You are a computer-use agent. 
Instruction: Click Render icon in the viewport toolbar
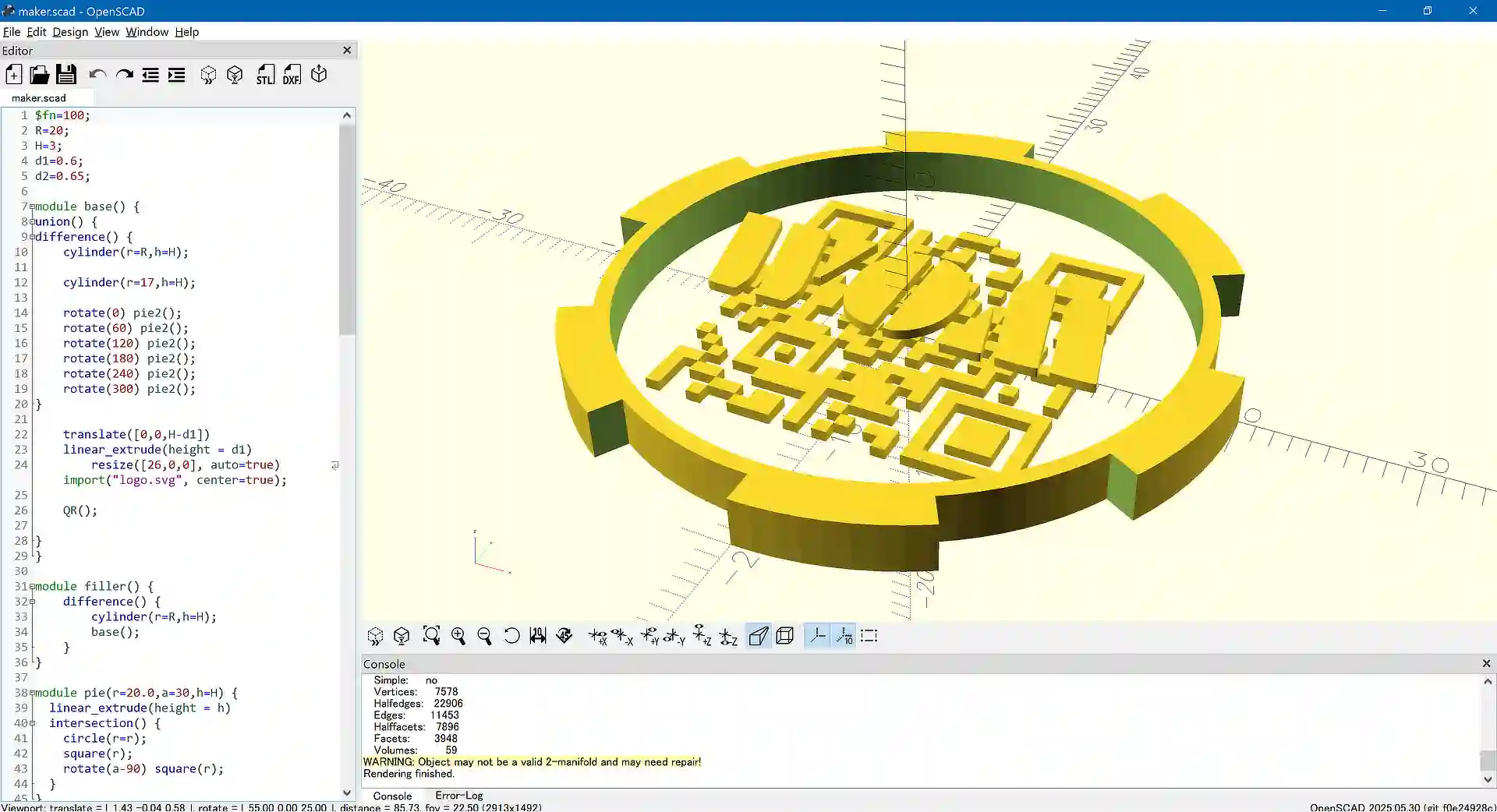click(x=402, y=636)
